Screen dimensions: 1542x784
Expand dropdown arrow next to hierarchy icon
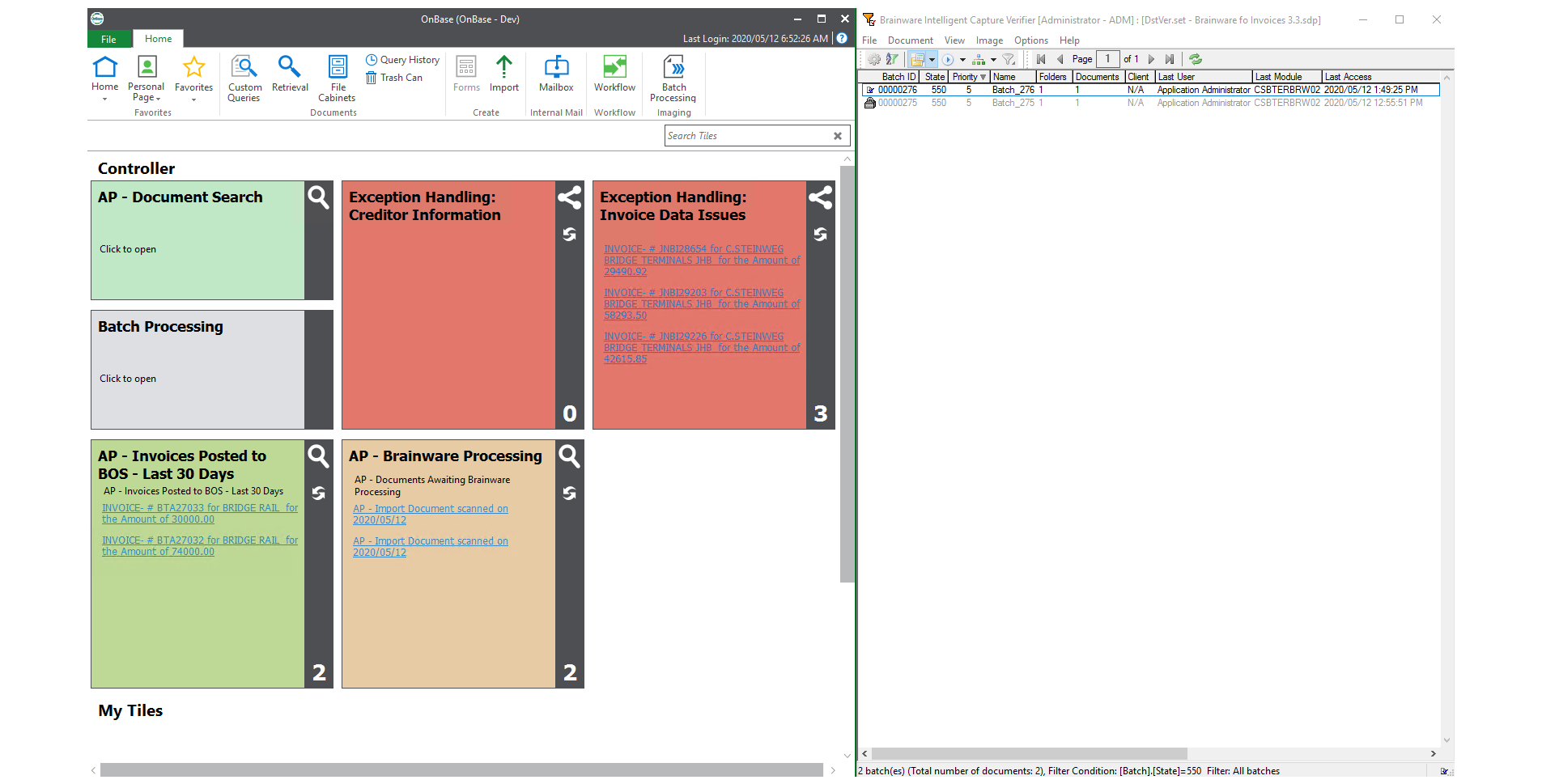click(993, 60)
